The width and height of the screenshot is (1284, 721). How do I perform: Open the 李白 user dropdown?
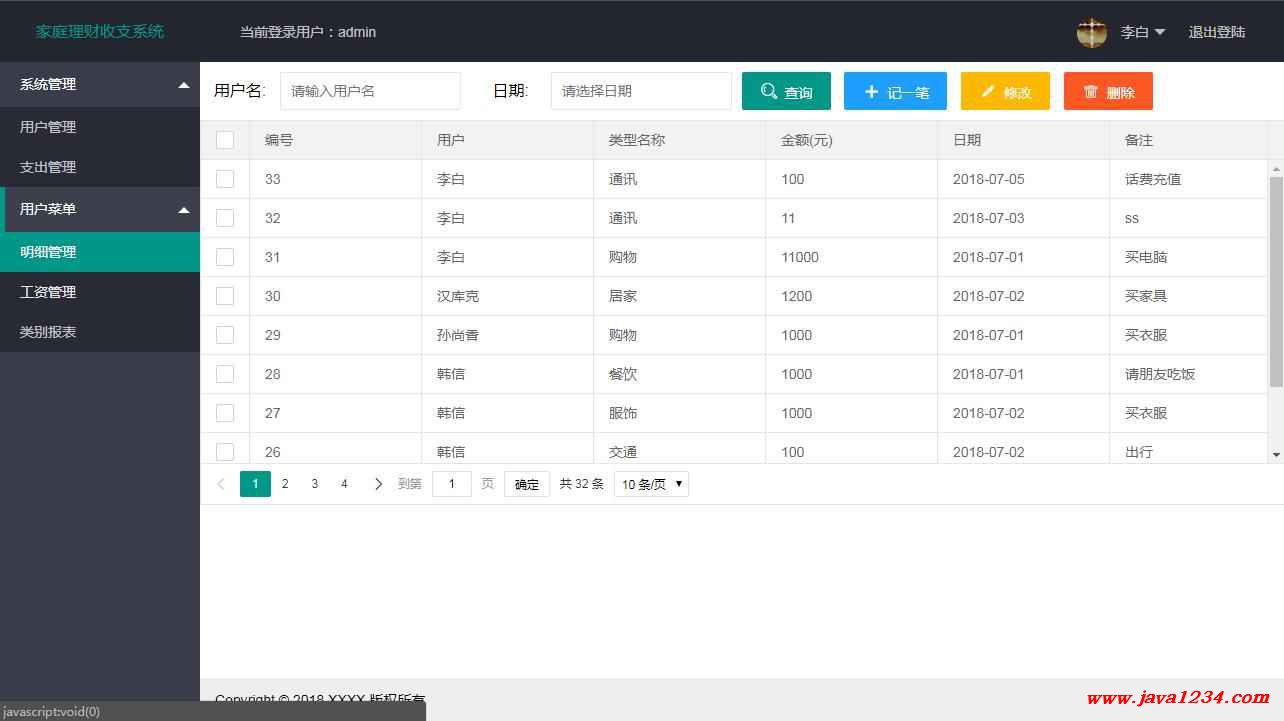(1143, 32)
